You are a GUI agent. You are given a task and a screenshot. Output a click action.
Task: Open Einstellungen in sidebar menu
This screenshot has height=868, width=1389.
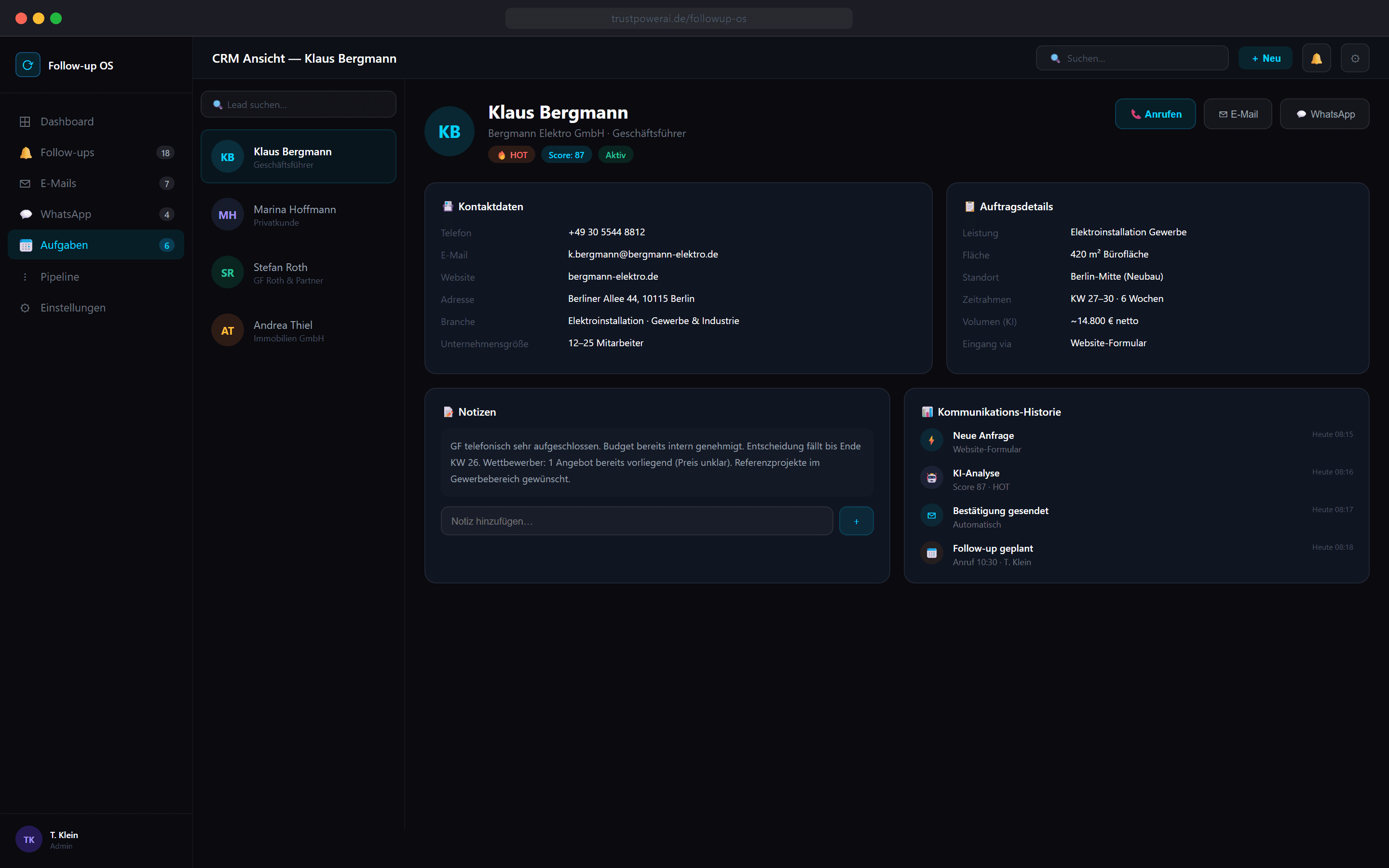pyautogui.click(x=96, y=308)
